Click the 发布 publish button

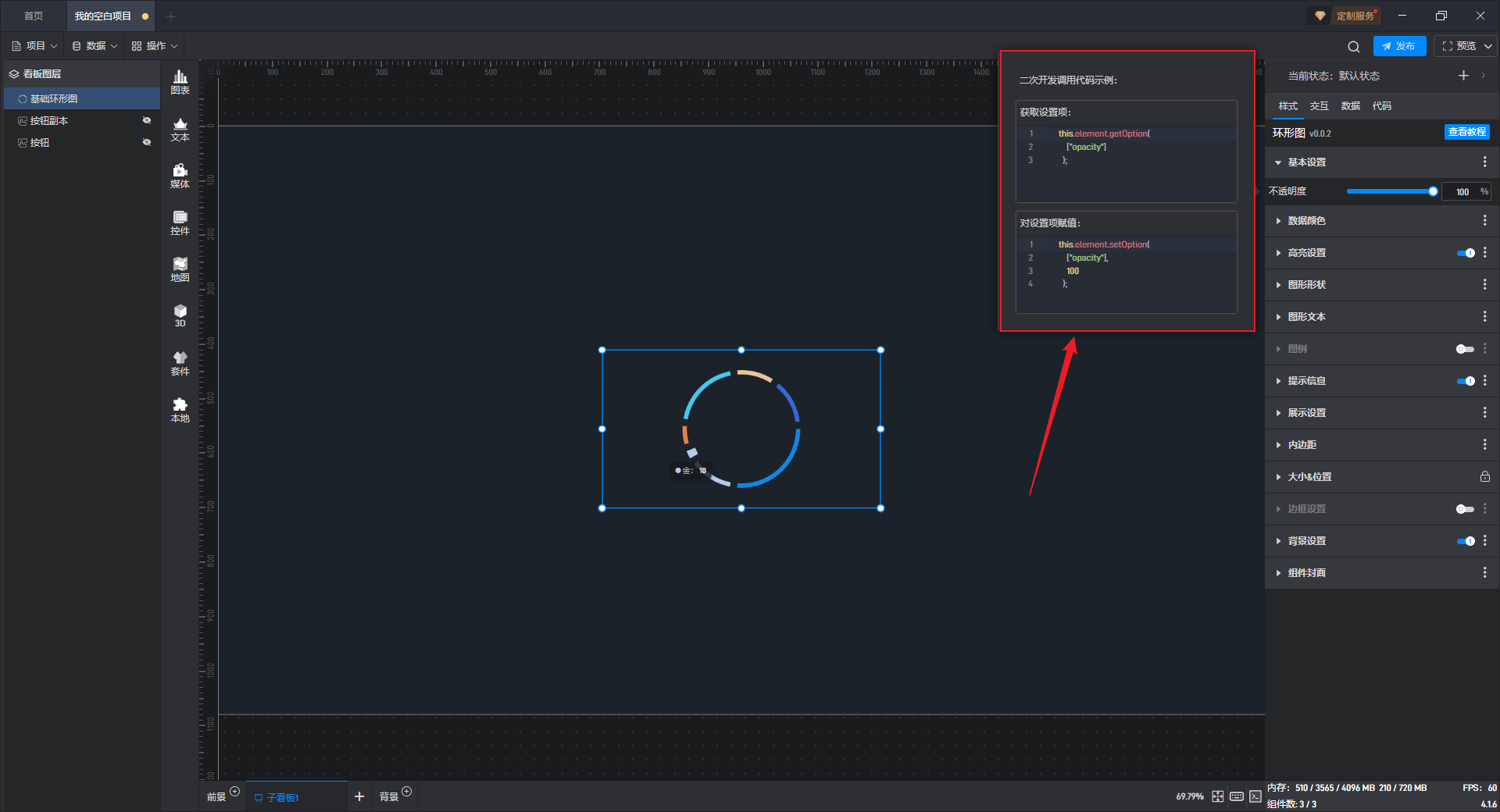click(x=1399, y=46)
